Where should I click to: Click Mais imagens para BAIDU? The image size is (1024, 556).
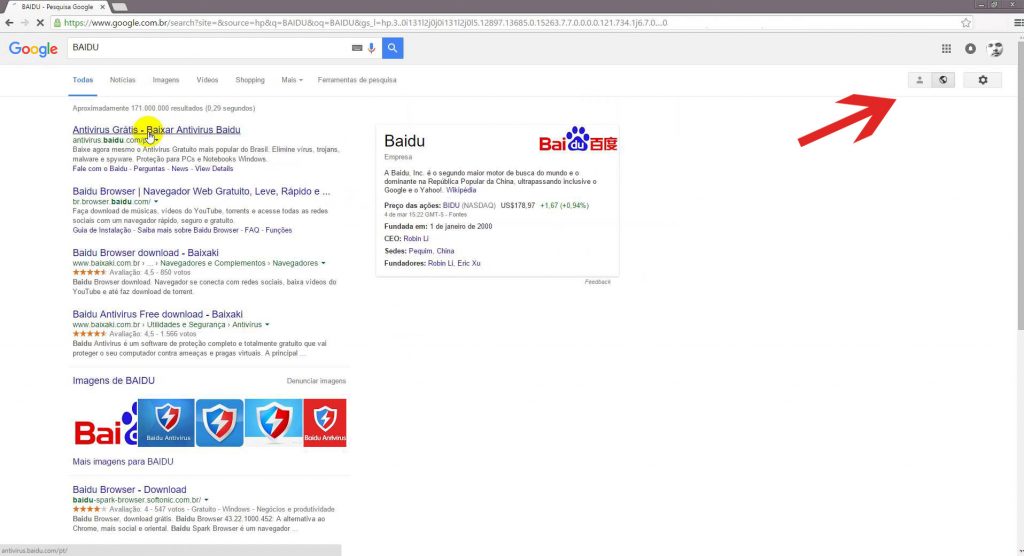click(x=123, y=461)
